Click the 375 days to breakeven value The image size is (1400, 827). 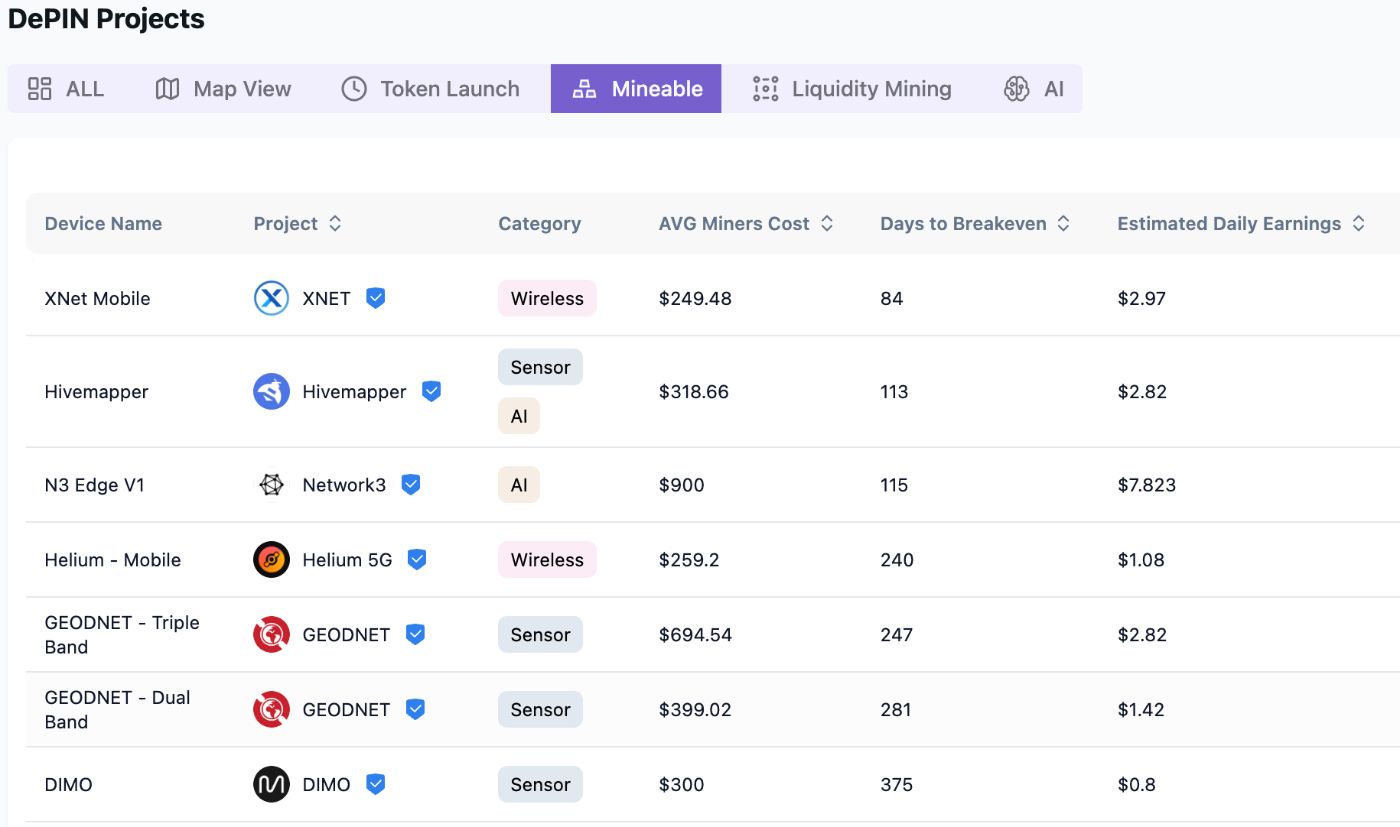tap(897, 784)
